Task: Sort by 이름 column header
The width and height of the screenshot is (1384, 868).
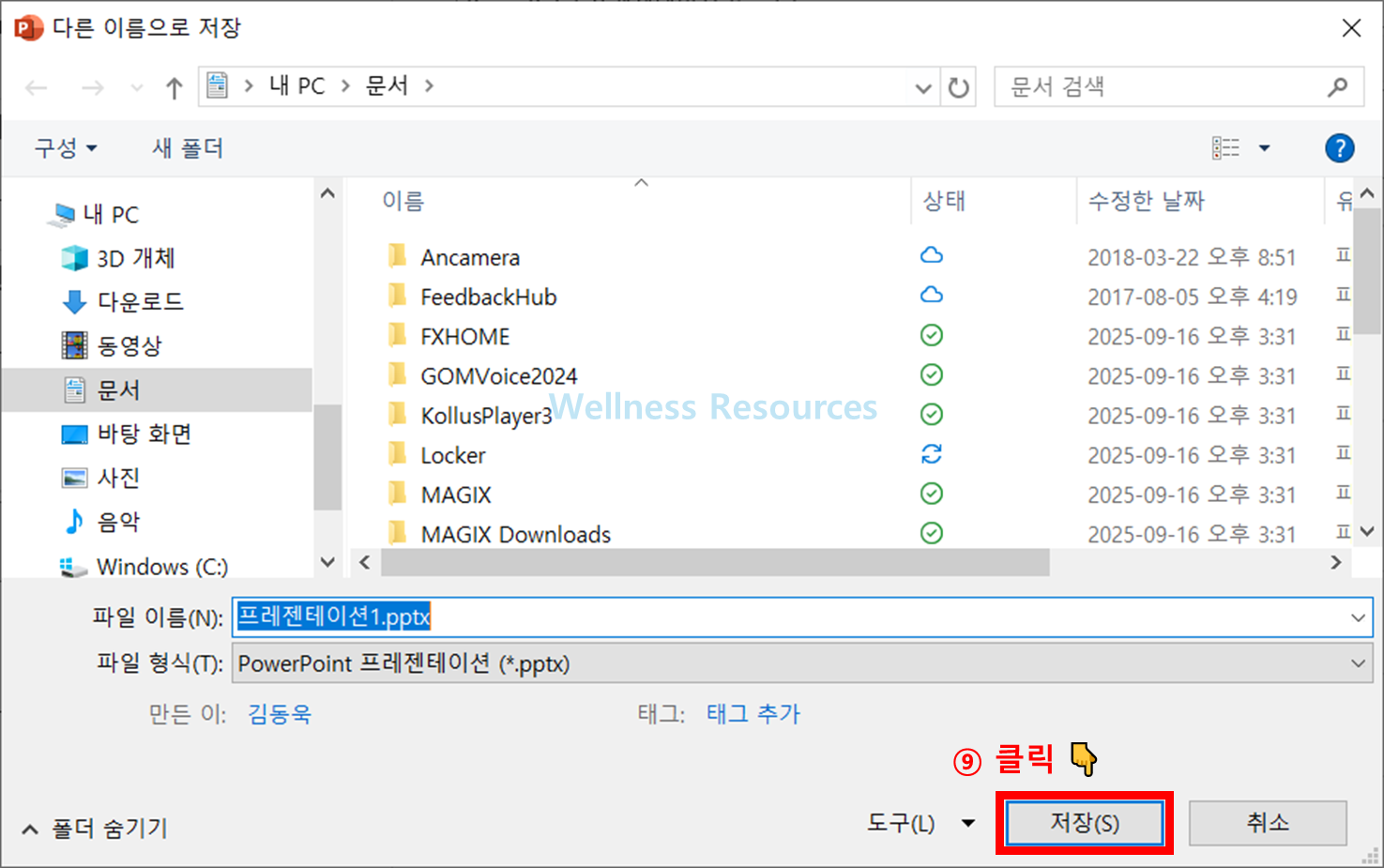Action: [x=403, y=201]
